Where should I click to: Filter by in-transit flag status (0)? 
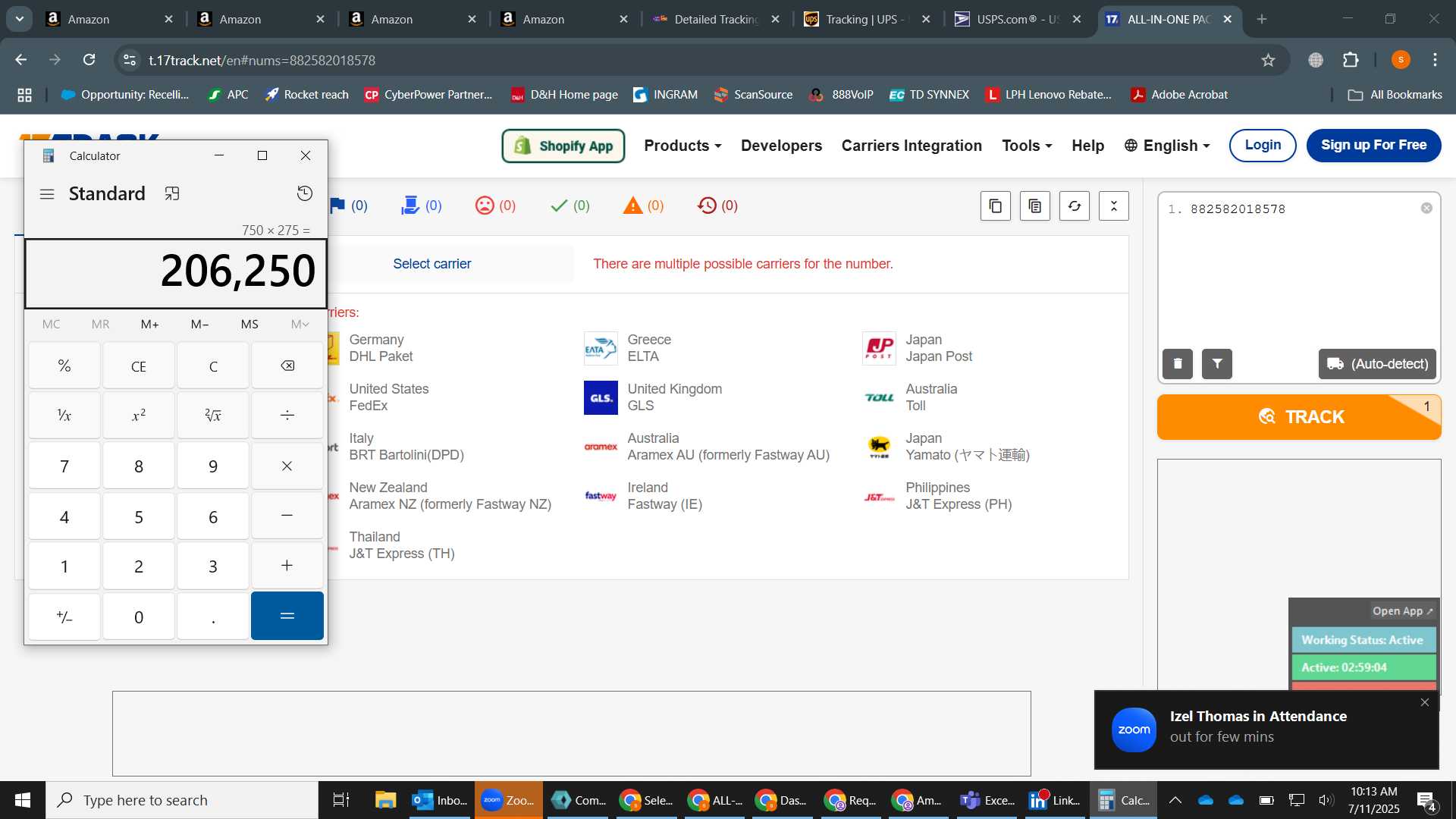[349, 206]
